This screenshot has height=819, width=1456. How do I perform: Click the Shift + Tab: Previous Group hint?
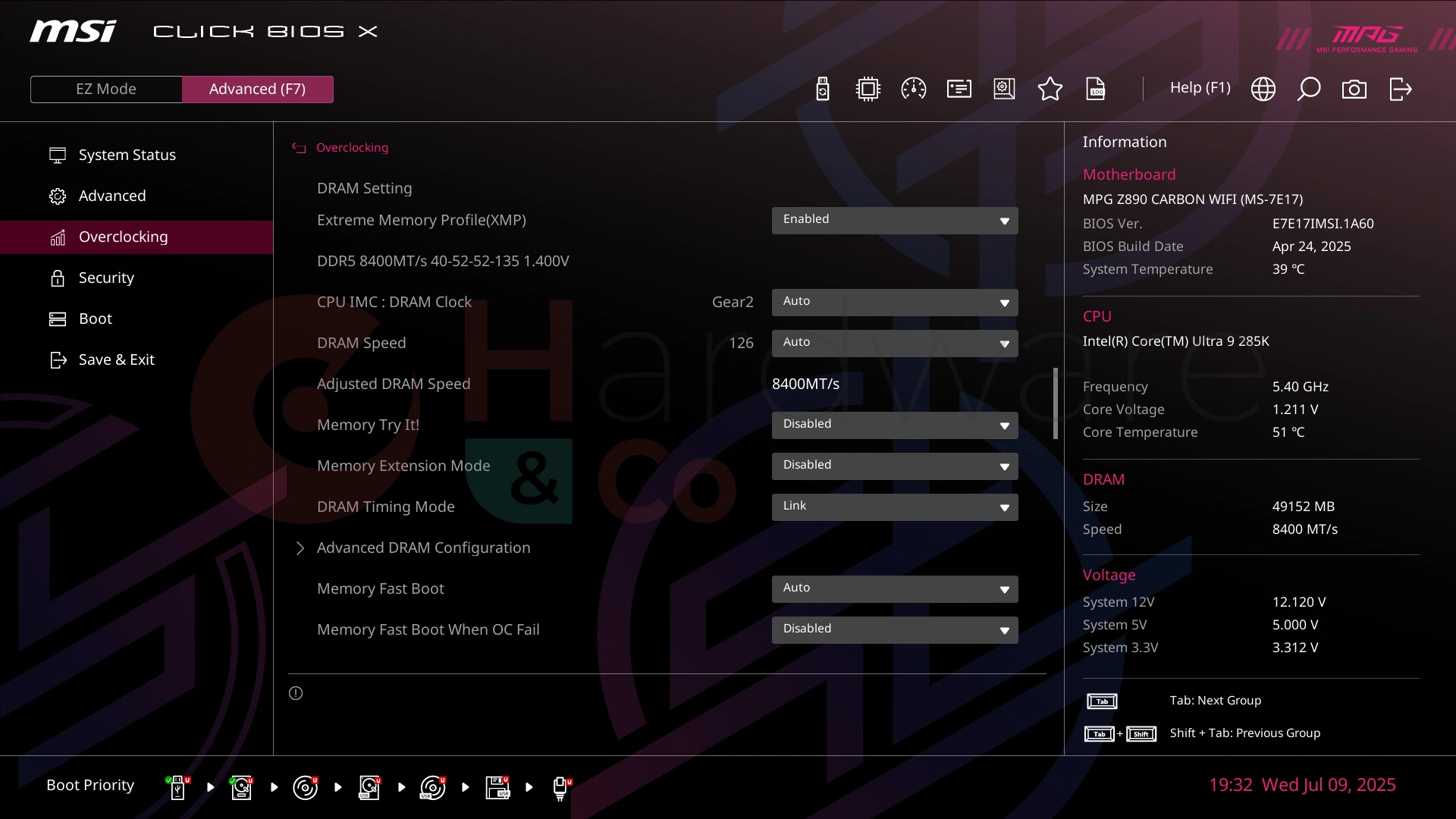coord(1245,733)
